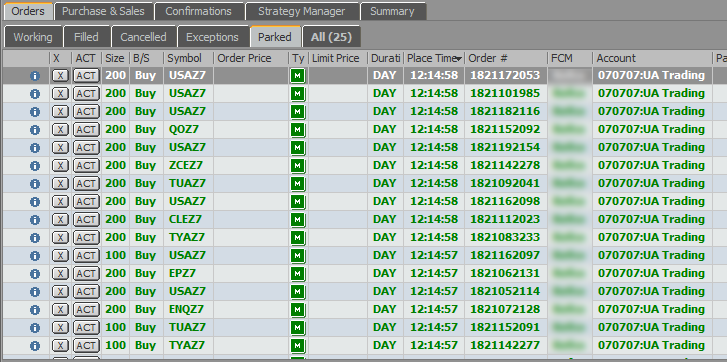The image size is (727, 362).
Task: Click the Account column header
Action: click(x=652, y=58)
